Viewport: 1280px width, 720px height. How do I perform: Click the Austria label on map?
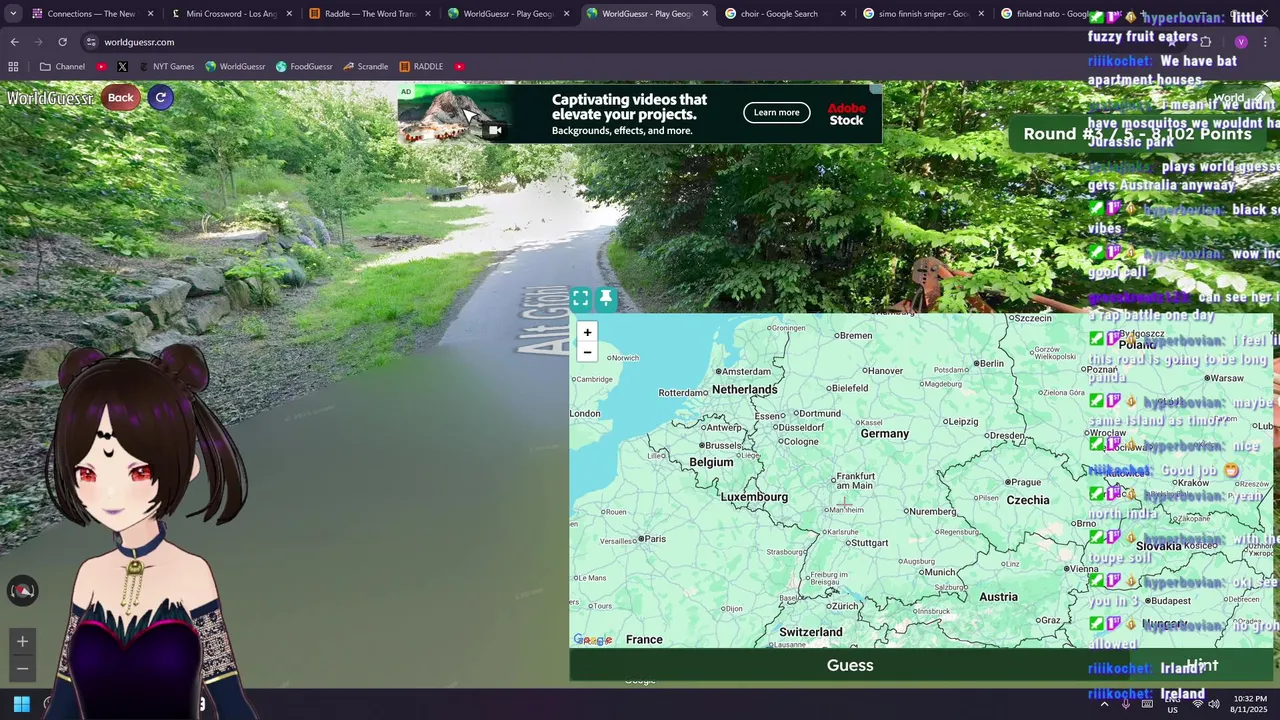pos(998,597)
